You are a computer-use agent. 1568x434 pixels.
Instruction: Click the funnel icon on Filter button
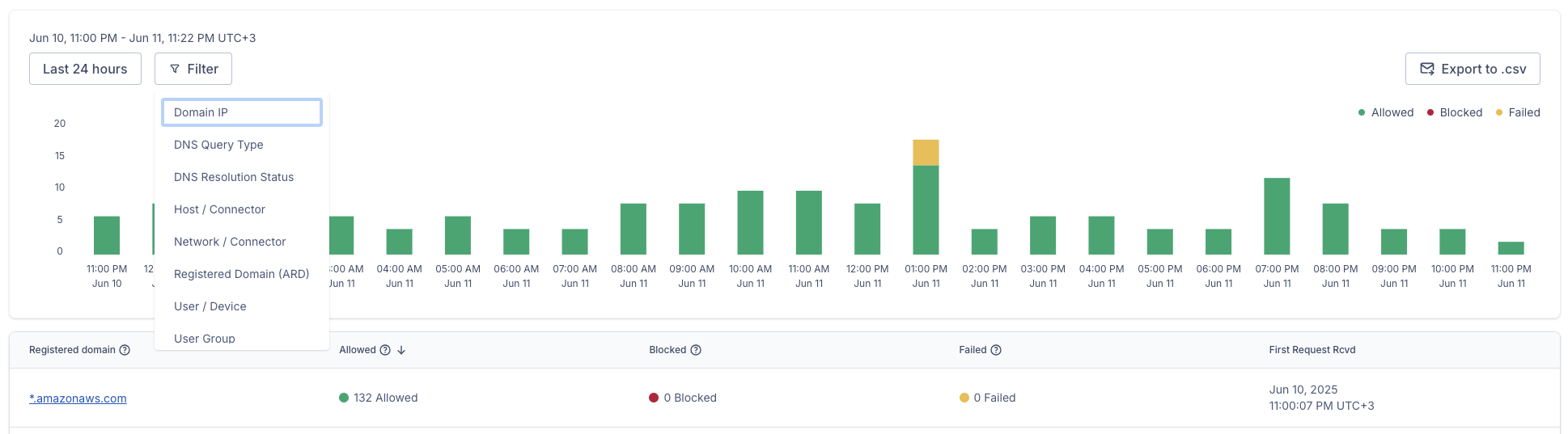click(175, 70)
